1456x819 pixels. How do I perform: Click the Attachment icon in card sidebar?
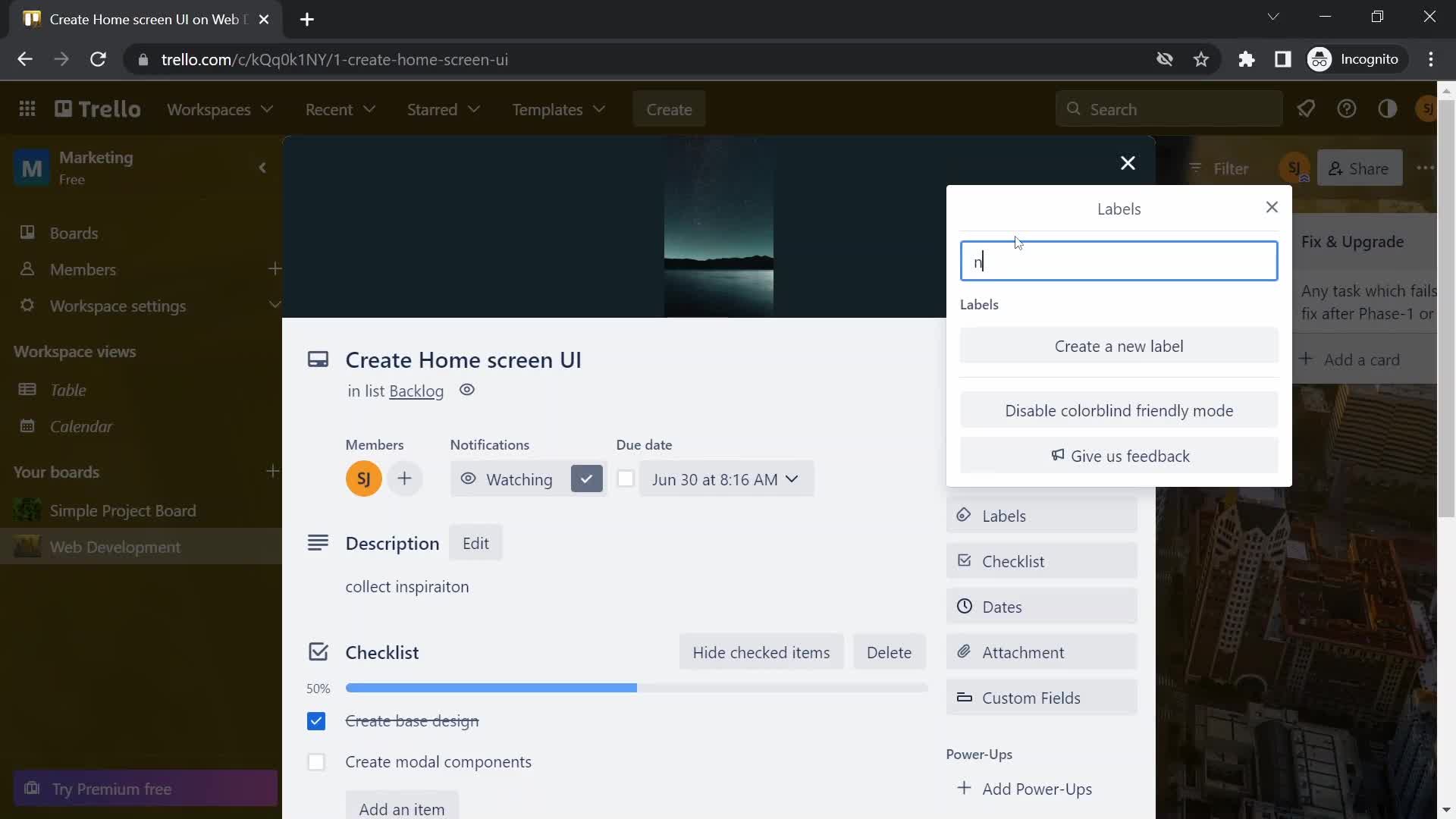(963, 651)
